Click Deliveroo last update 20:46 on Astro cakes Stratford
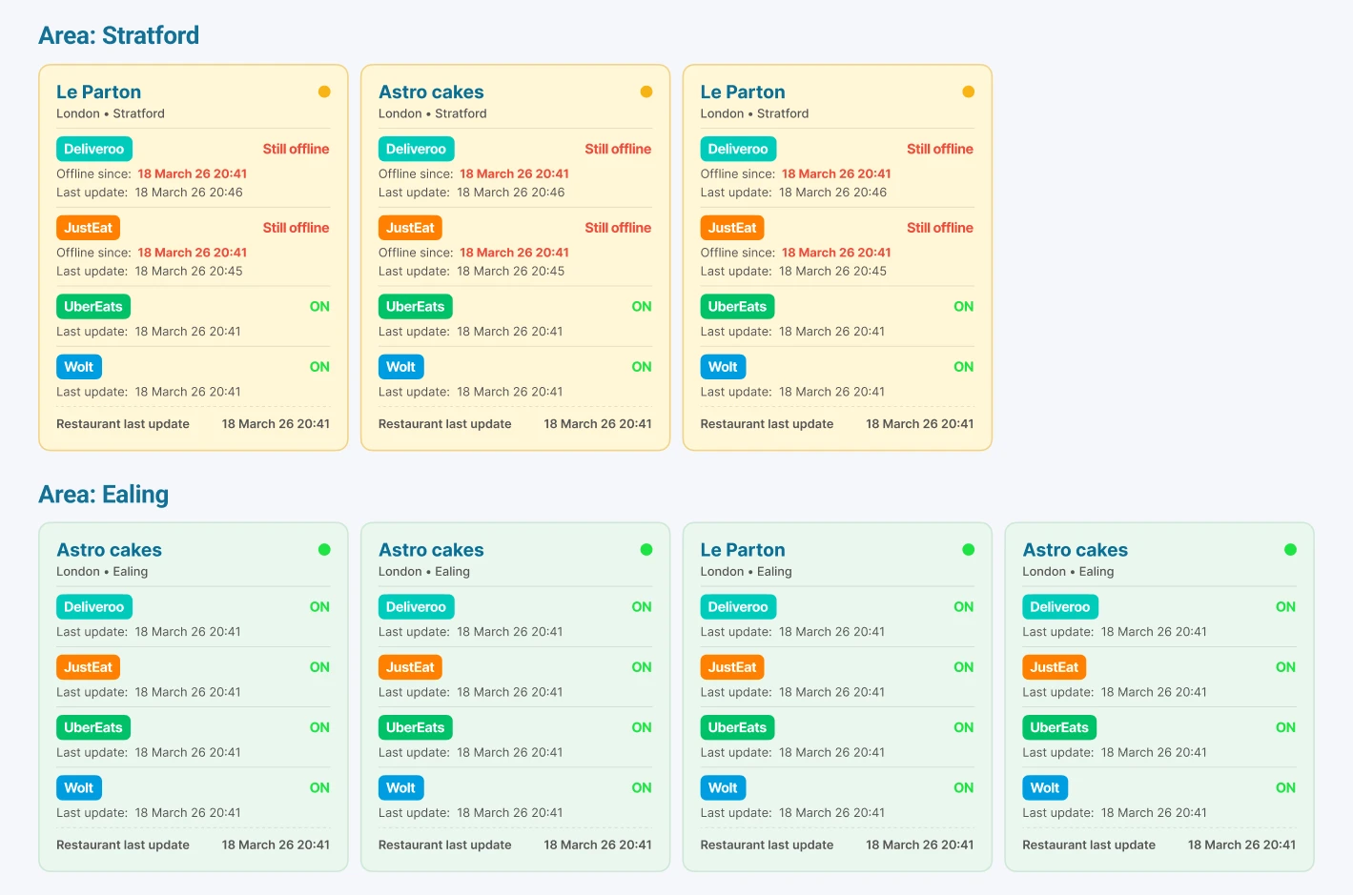The image size is (1353, 896). pyautogui.click(x=510, y=193)
